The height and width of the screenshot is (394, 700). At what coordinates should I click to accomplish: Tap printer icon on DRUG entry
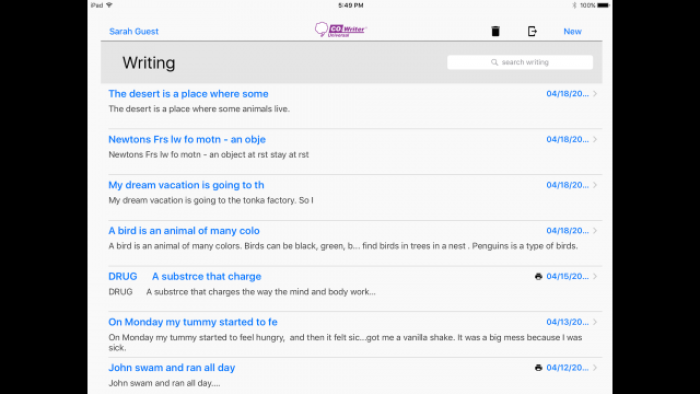coord(538,277)
